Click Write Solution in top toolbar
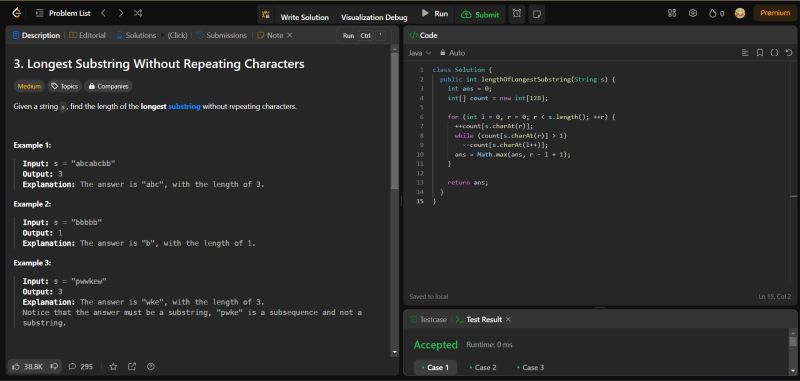 tap(305, 17)
